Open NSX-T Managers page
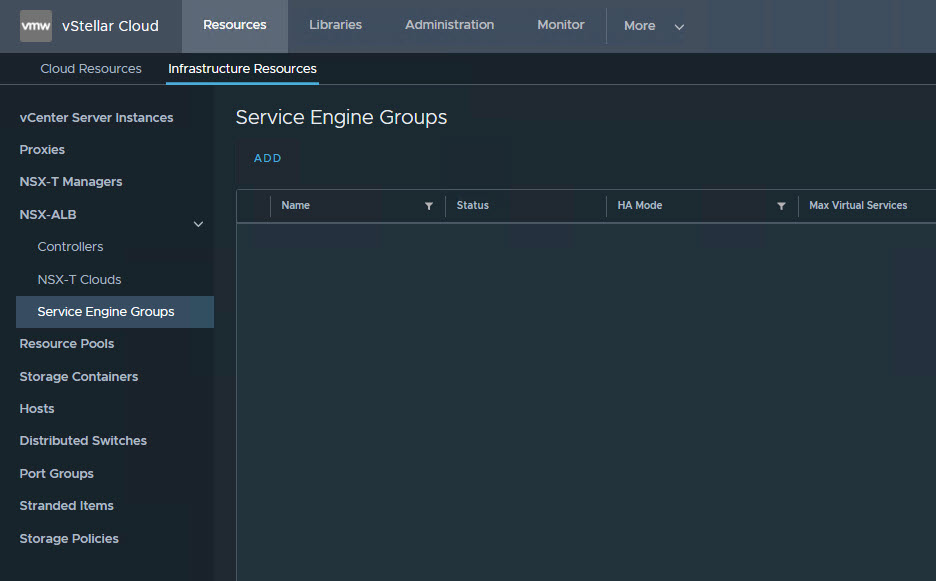Screen dimensions: 936x581 [x=71, y=182]
